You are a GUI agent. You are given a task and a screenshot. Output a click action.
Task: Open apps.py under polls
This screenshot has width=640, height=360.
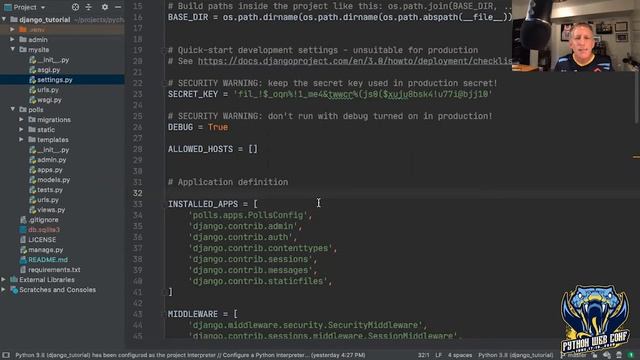tap(50, 170)
